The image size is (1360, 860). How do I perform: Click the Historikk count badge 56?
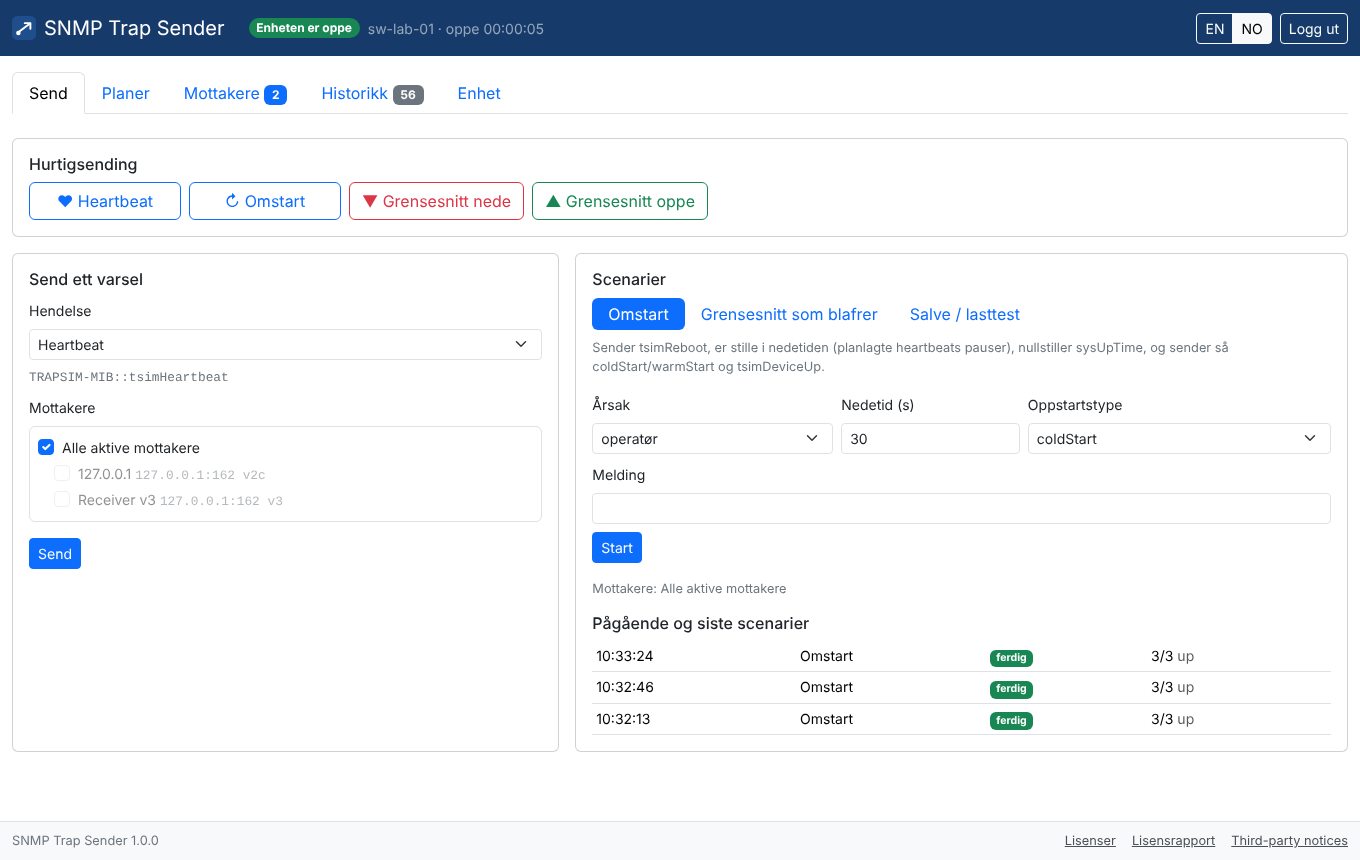coord(408,95)
